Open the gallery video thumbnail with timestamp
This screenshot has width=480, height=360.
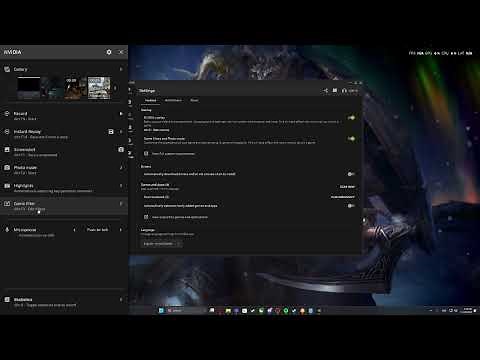75,88
